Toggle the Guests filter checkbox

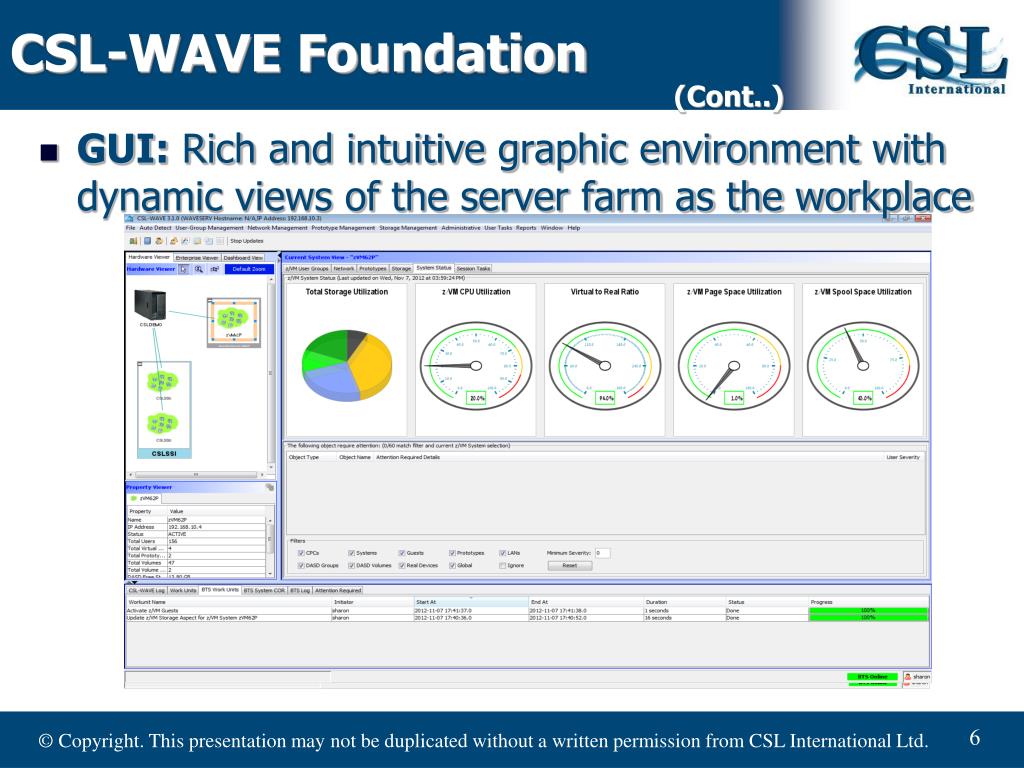tap(402, 553)
